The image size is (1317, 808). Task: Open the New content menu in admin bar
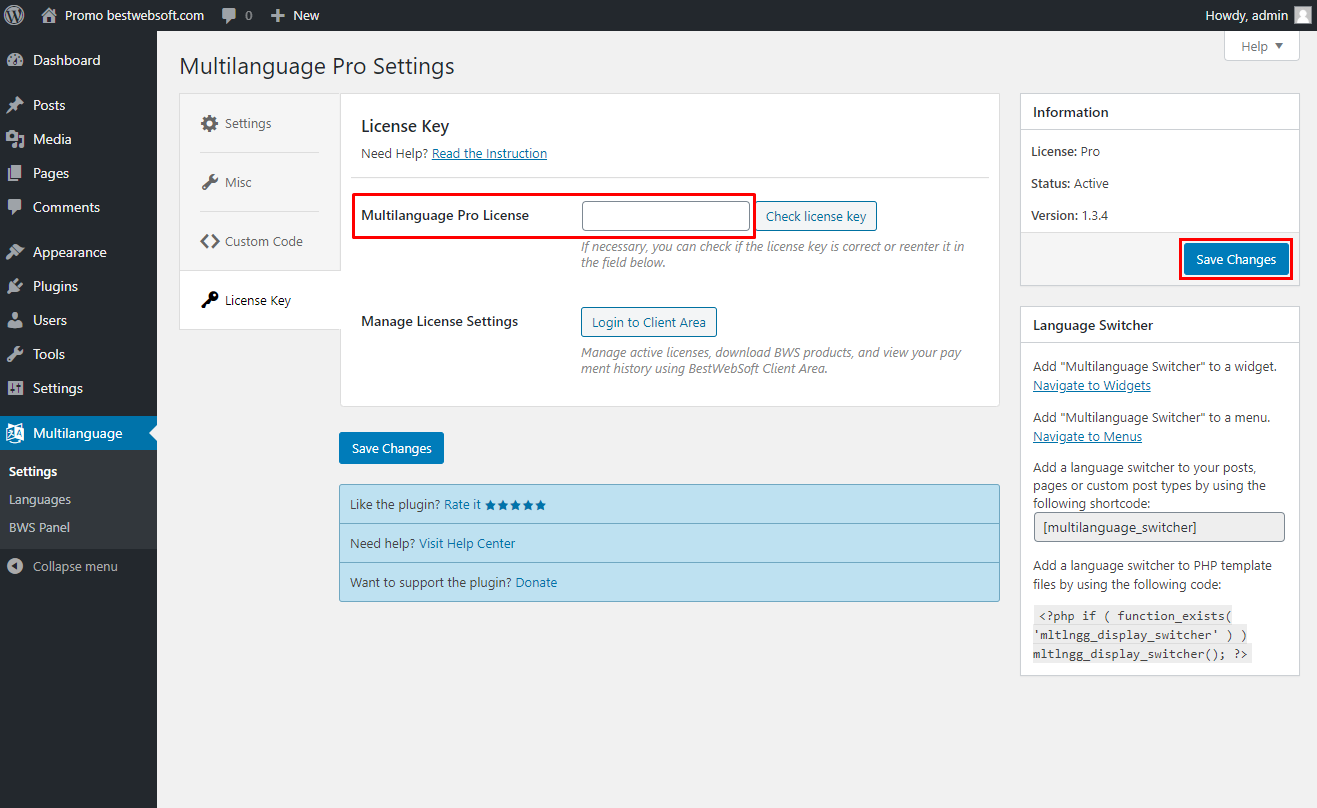pos(295,15)
